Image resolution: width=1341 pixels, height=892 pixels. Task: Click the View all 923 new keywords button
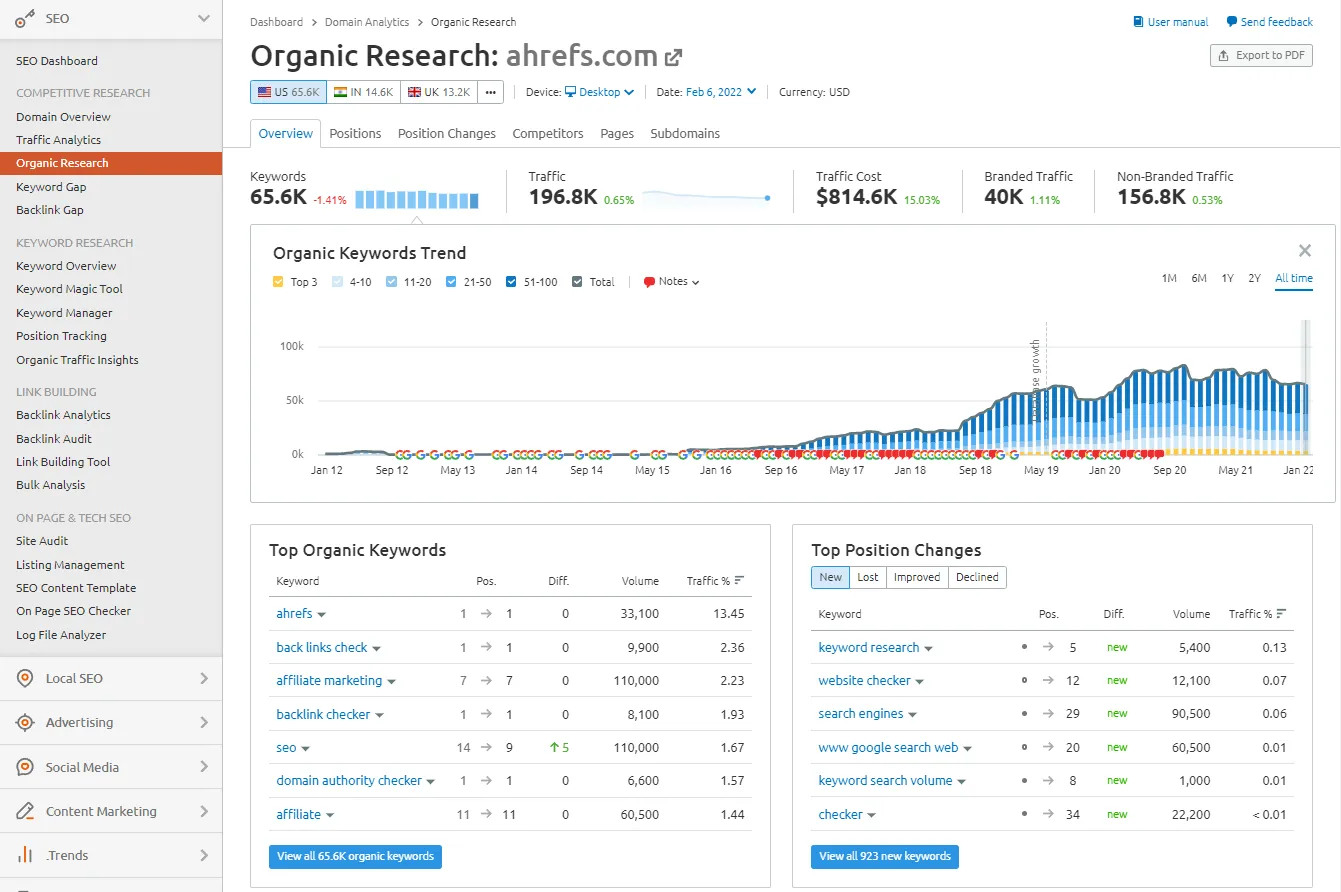click(x=884, y=856)
